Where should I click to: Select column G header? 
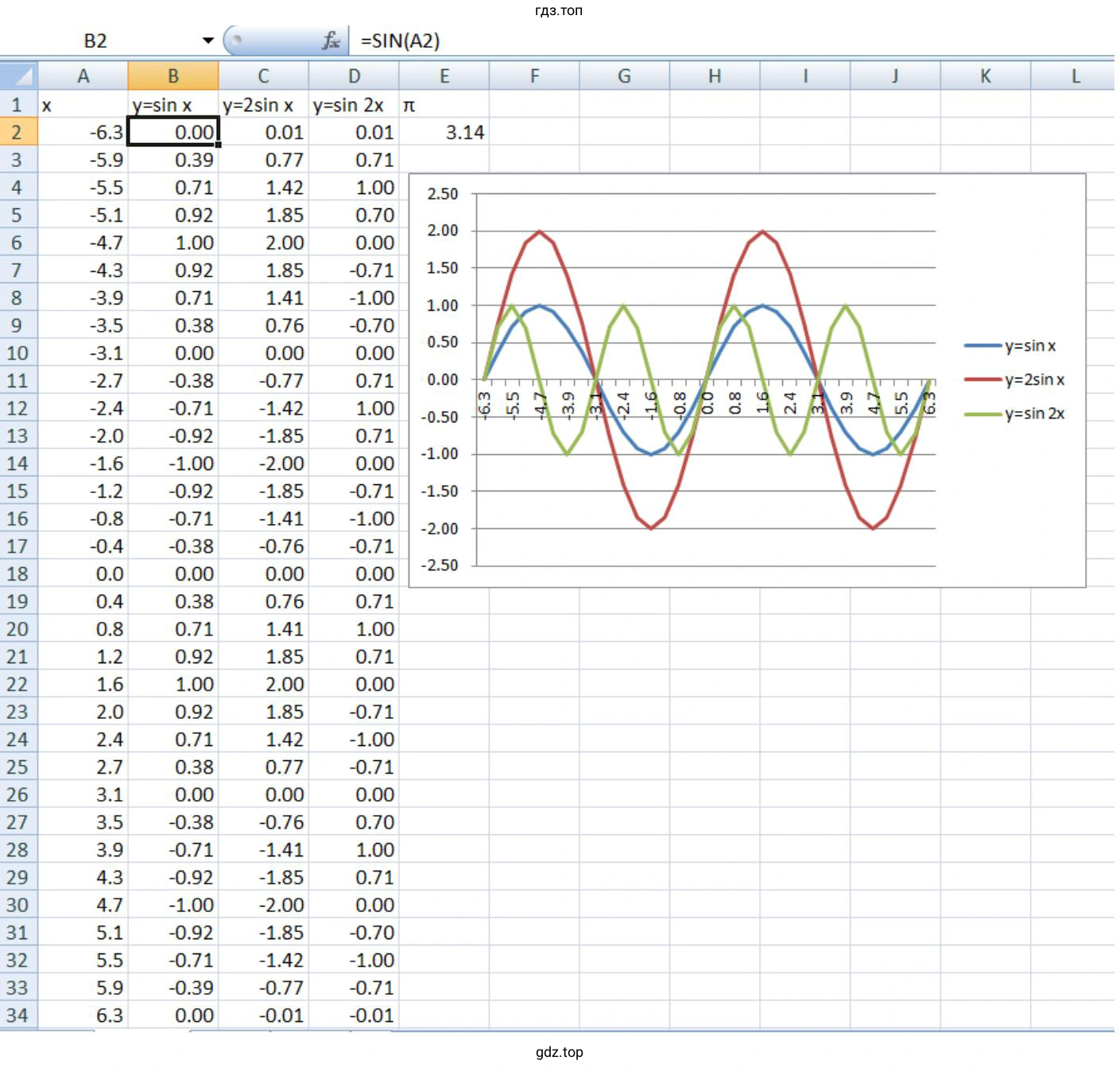(x=625, y=76)
